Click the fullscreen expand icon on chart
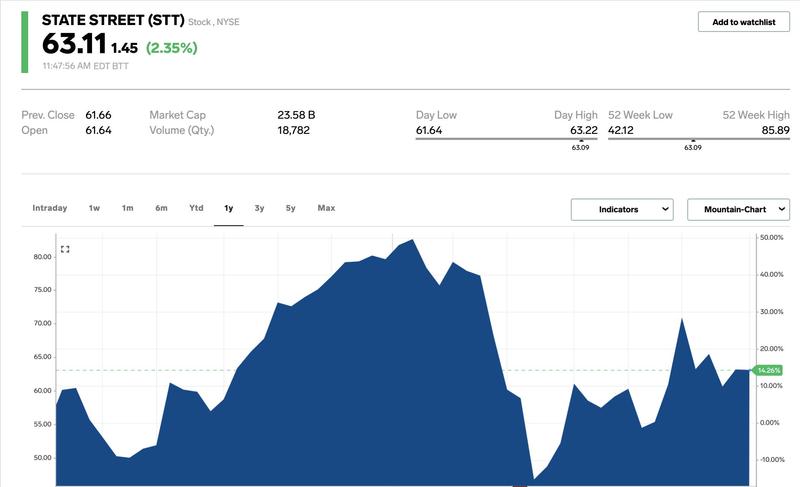 [x=65, y=249]
